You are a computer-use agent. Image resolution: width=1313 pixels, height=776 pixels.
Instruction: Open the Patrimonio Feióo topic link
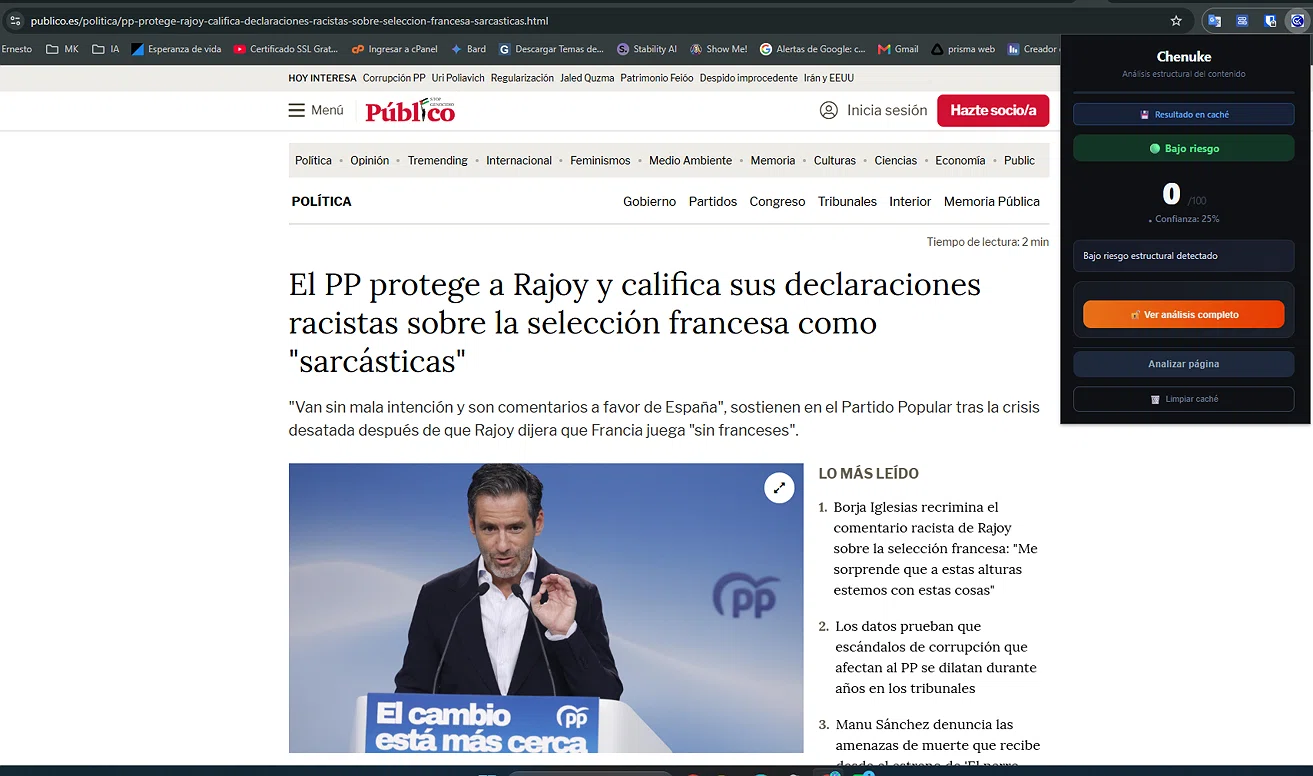point(657,78)
